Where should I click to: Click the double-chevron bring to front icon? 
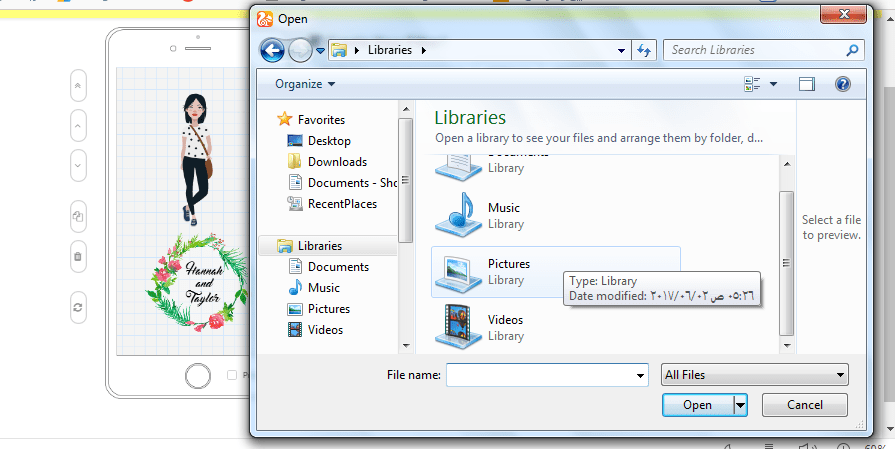click(x=78, y=86)
